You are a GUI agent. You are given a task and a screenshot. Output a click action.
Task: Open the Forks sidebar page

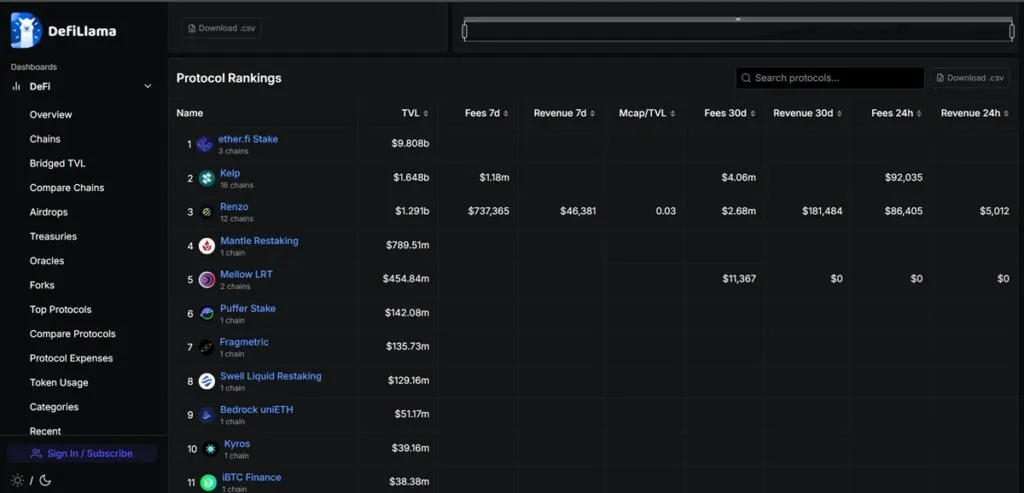tap(42, 285)
